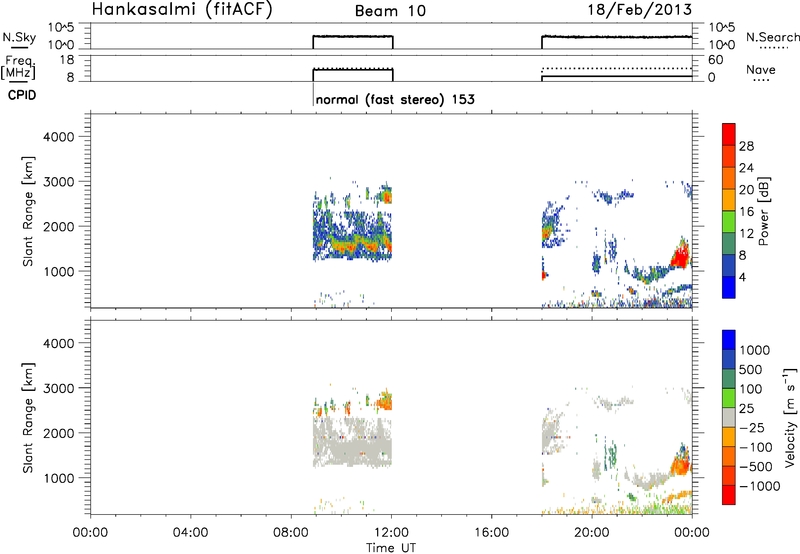The width and height of the screenshot is (800, 554).
Task: Click the Hankasalmi (fitACF) plot title
Action: tap(182, 10)
